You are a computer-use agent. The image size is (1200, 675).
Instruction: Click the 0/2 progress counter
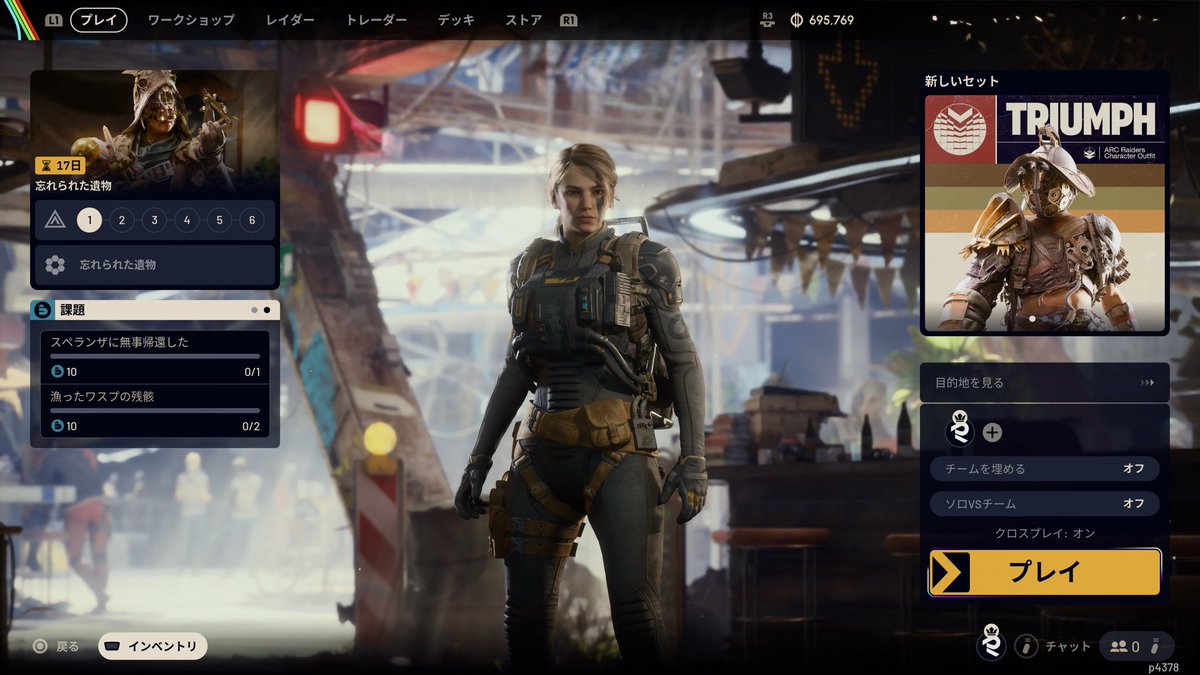[x=251, y=426]
